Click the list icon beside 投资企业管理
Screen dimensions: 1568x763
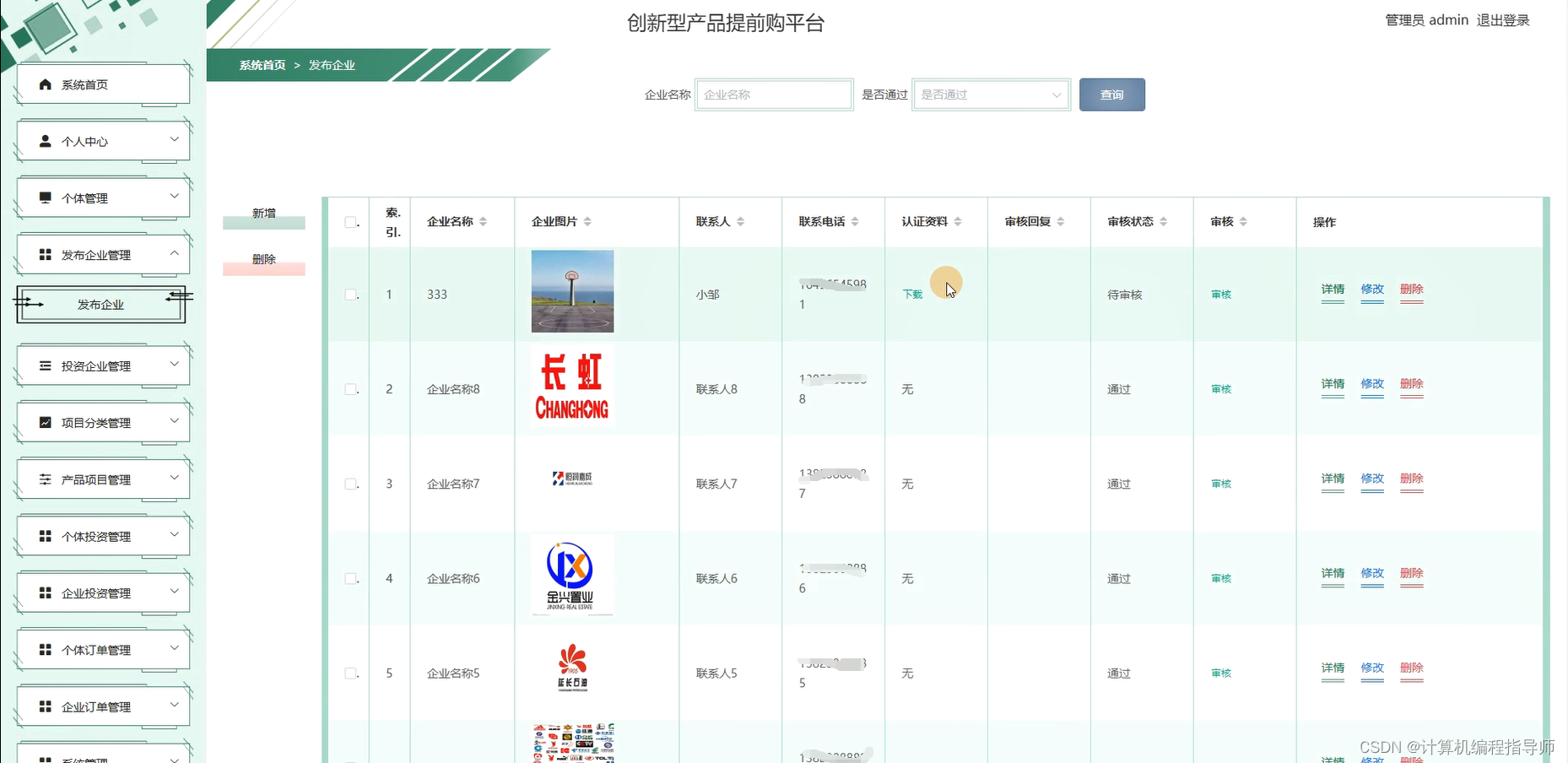pyautogui.click(x=46, y=365)
